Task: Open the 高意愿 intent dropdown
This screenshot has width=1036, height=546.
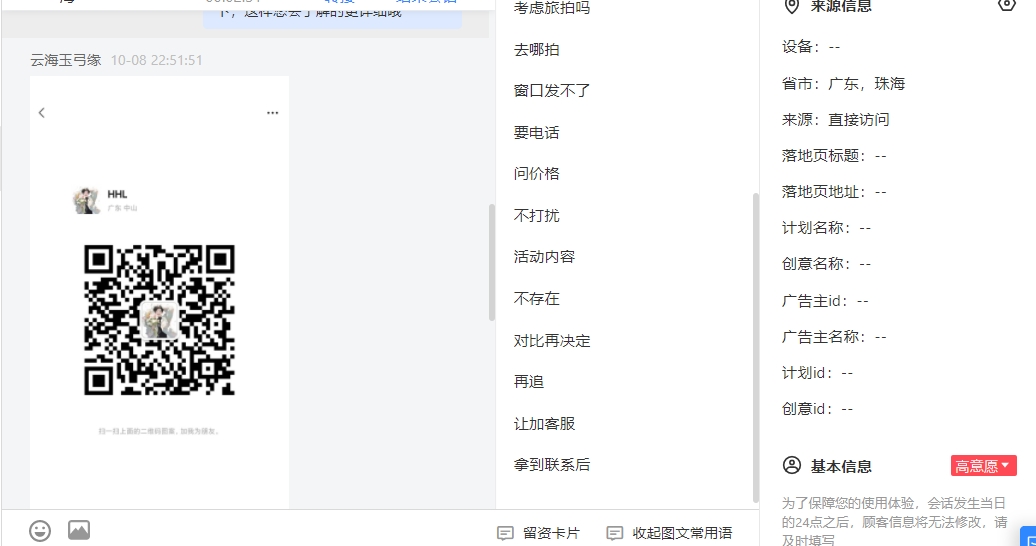Action: pyautogui.click(x=983, y=466)
